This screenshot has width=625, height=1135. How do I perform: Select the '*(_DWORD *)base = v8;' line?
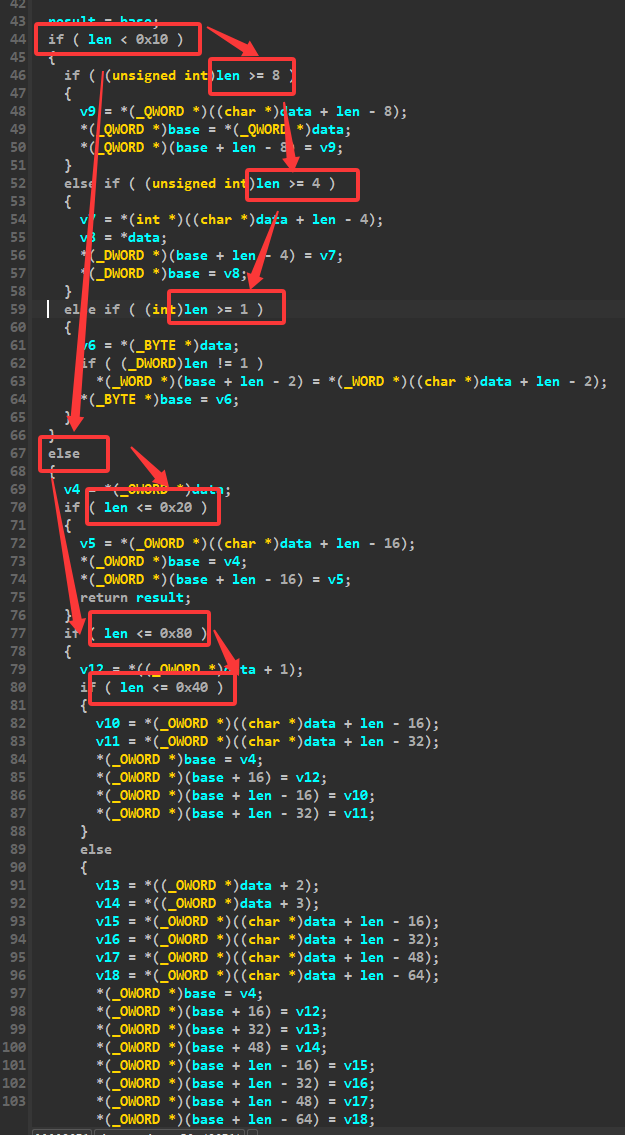(164, 274)
